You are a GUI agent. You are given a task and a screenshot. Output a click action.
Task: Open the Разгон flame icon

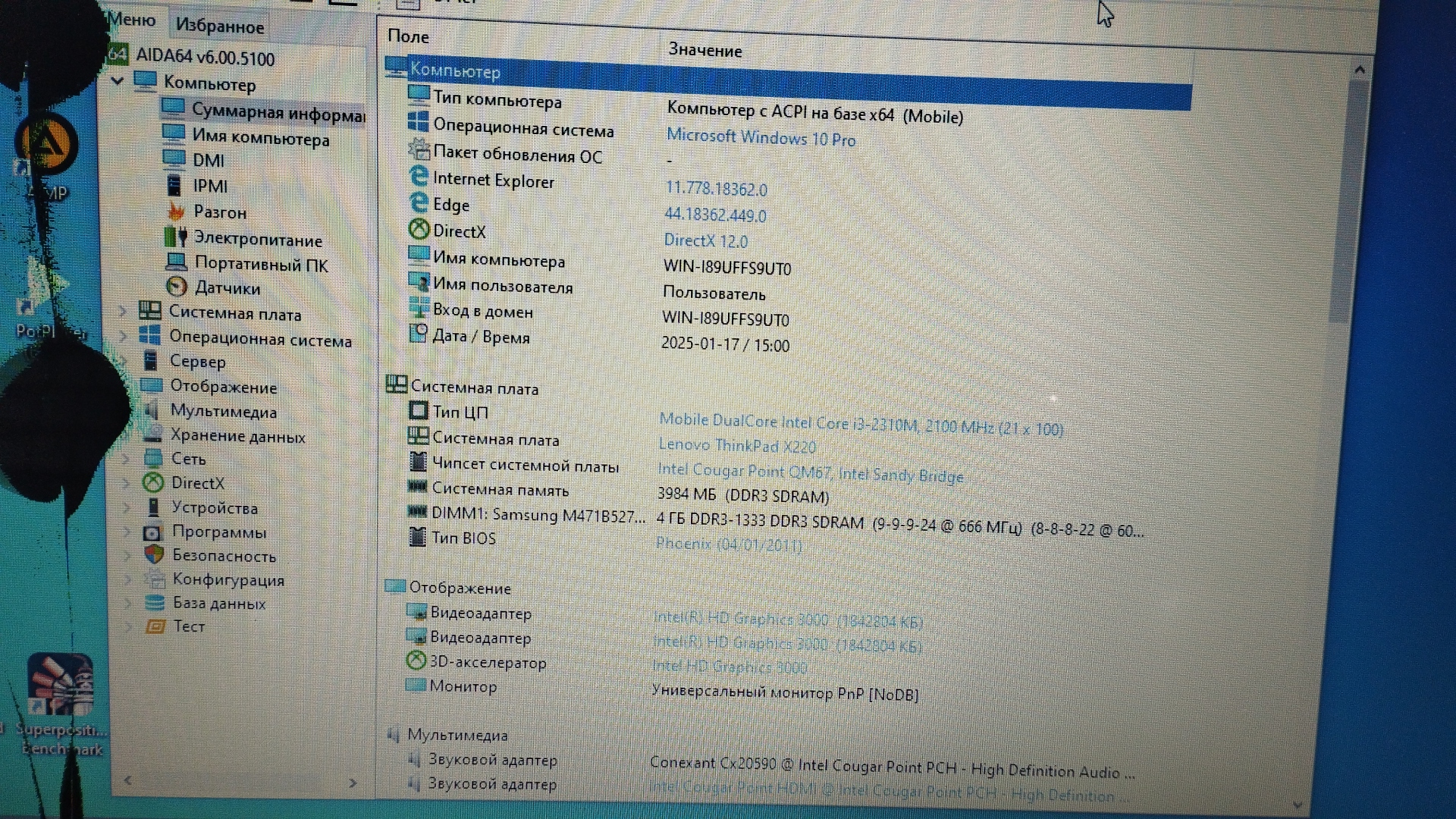point(176,211)
